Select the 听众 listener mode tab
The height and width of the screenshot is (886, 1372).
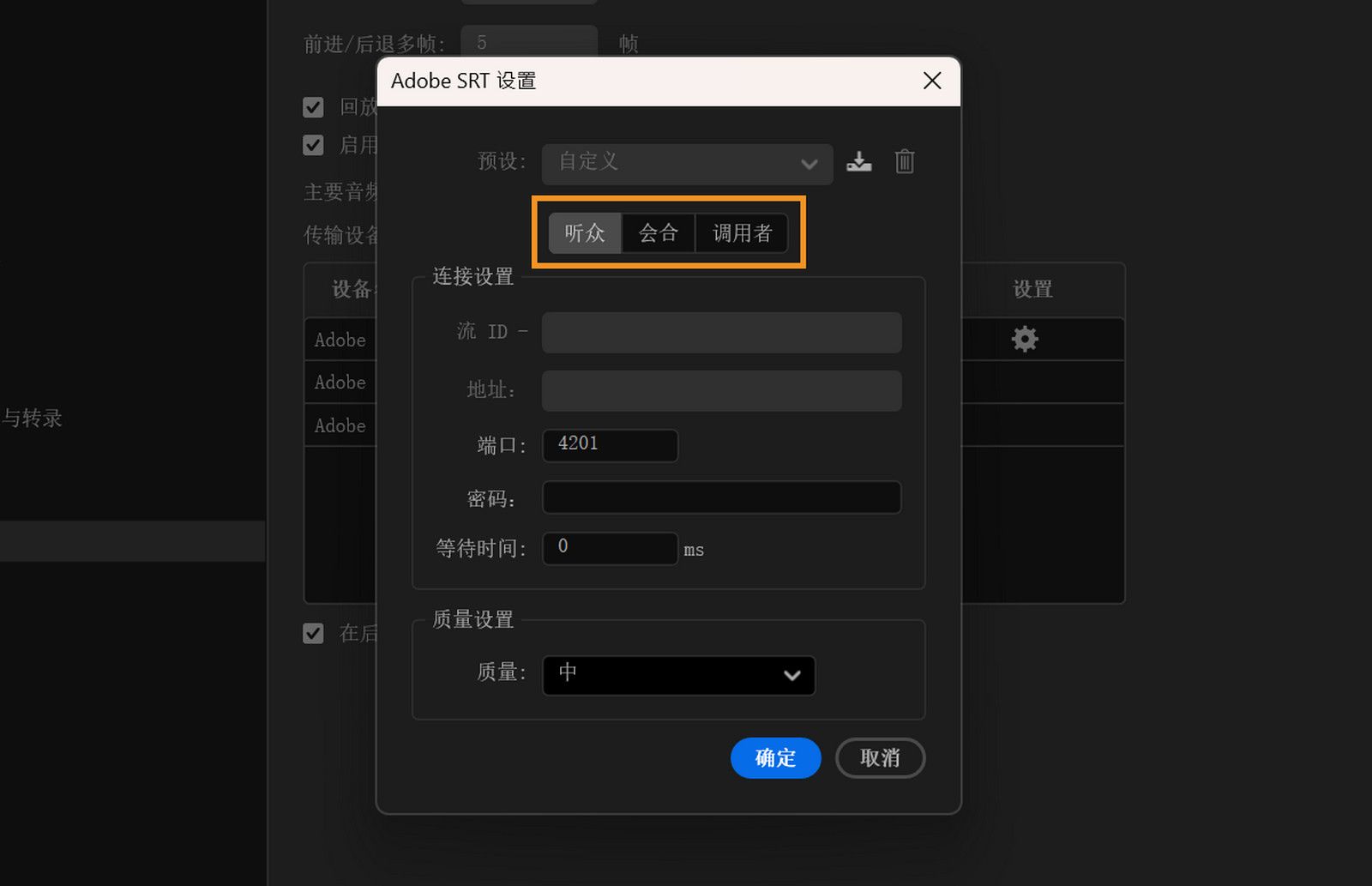584,232
